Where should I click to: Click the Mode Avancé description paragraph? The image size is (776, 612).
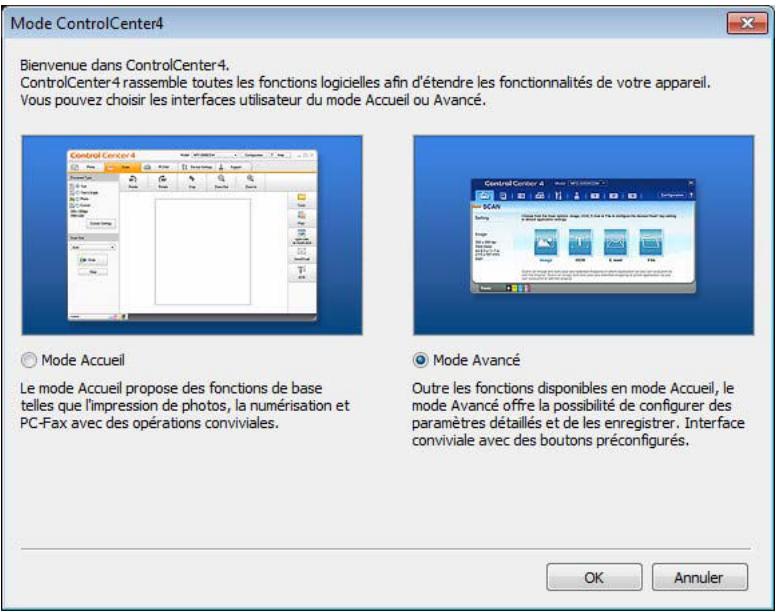(578, 414)
